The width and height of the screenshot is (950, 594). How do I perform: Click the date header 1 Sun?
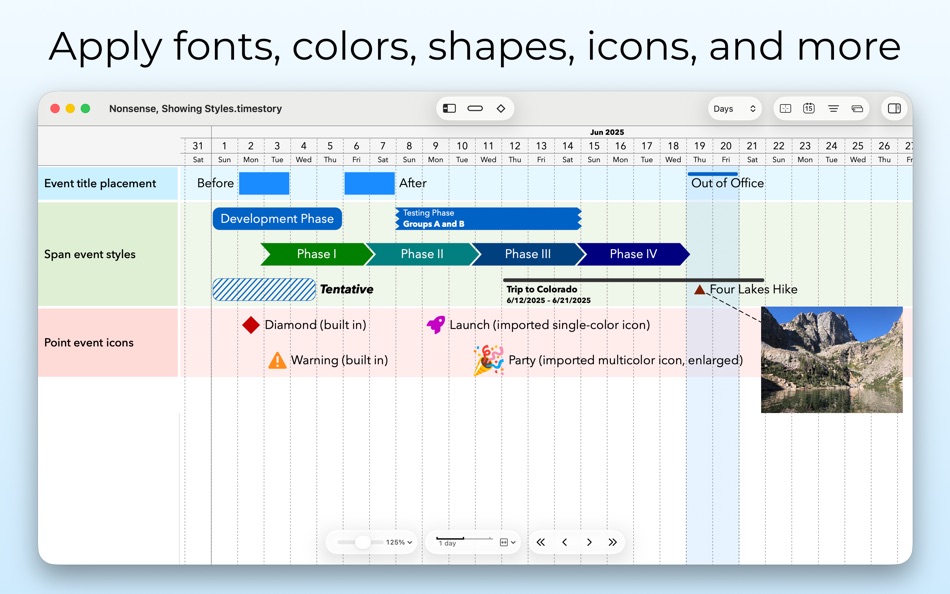tap(224, 152)
